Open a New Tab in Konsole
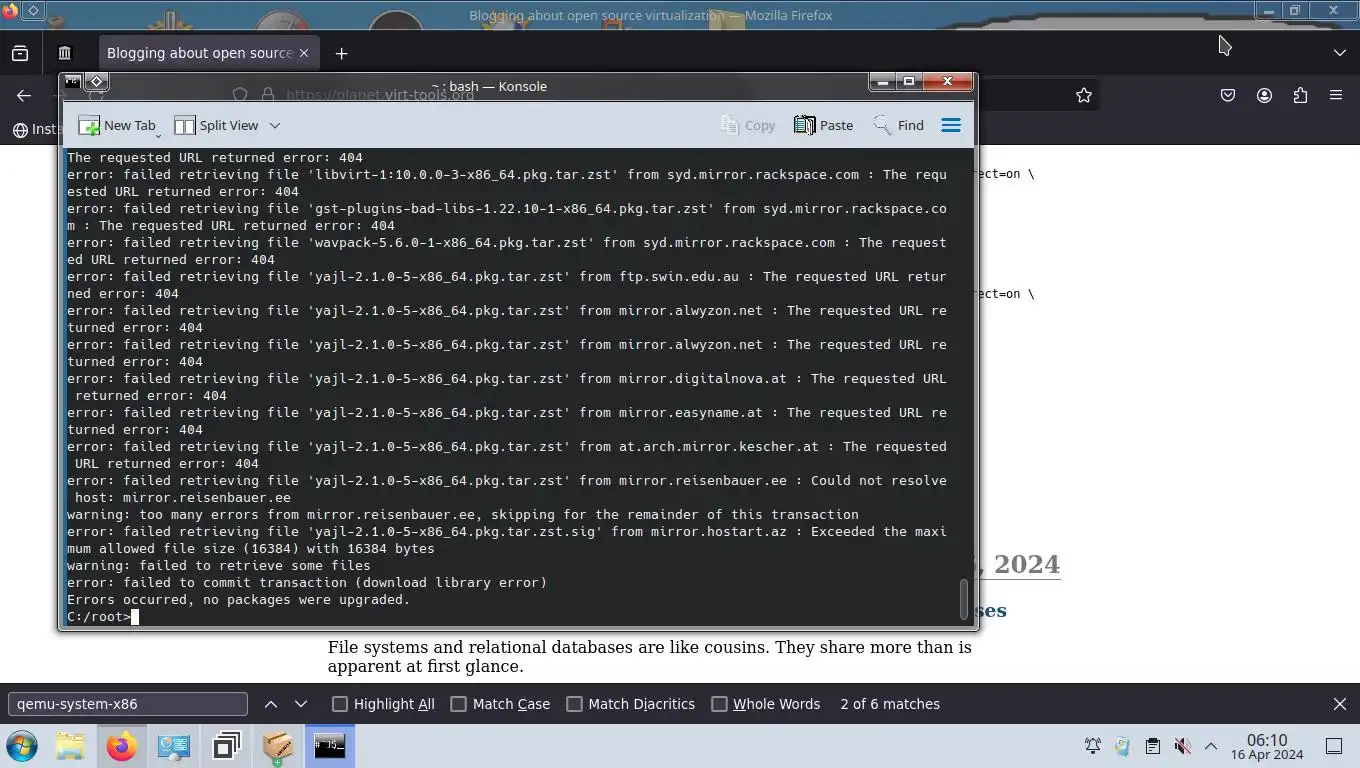 (x=118, y=125)
